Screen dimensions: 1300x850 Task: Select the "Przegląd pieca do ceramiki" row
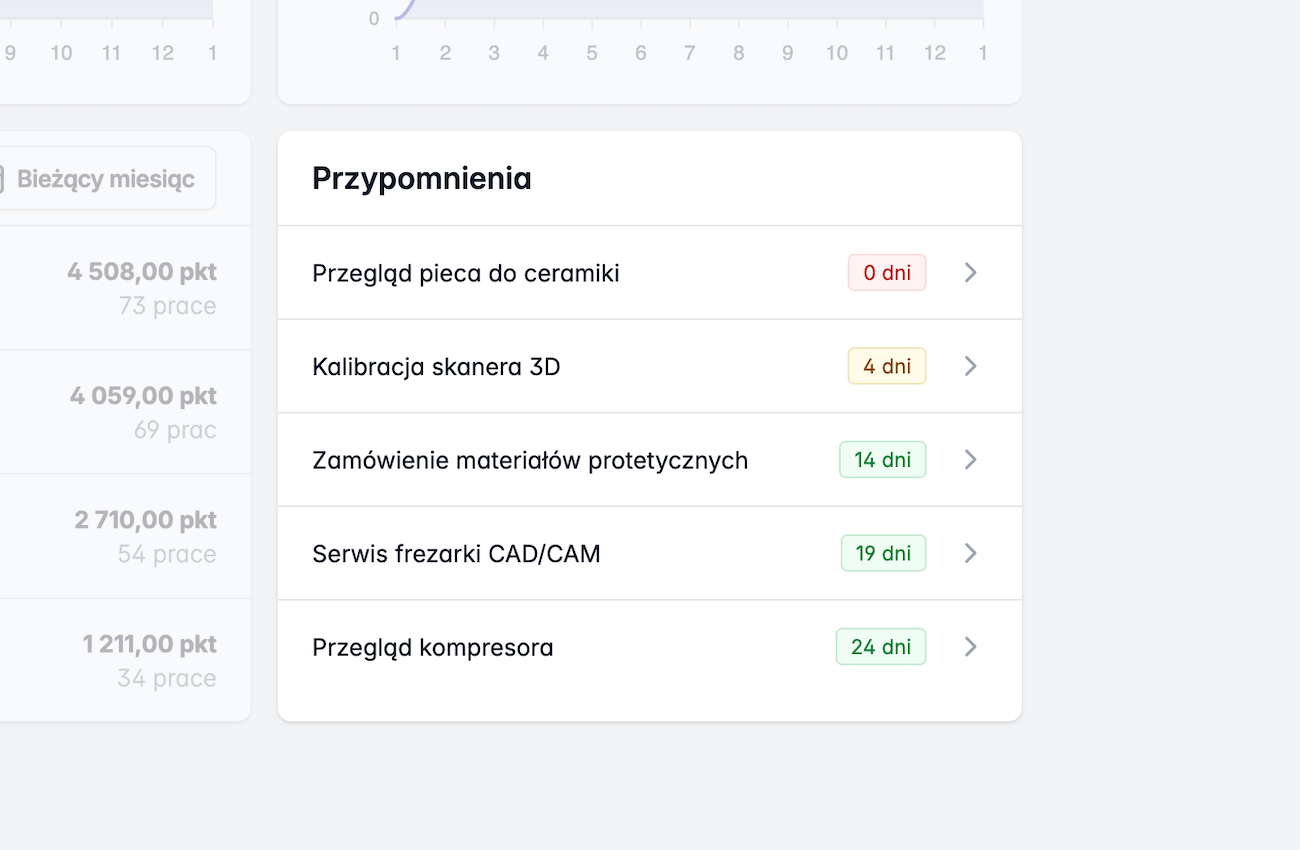[x=465, y=272]
